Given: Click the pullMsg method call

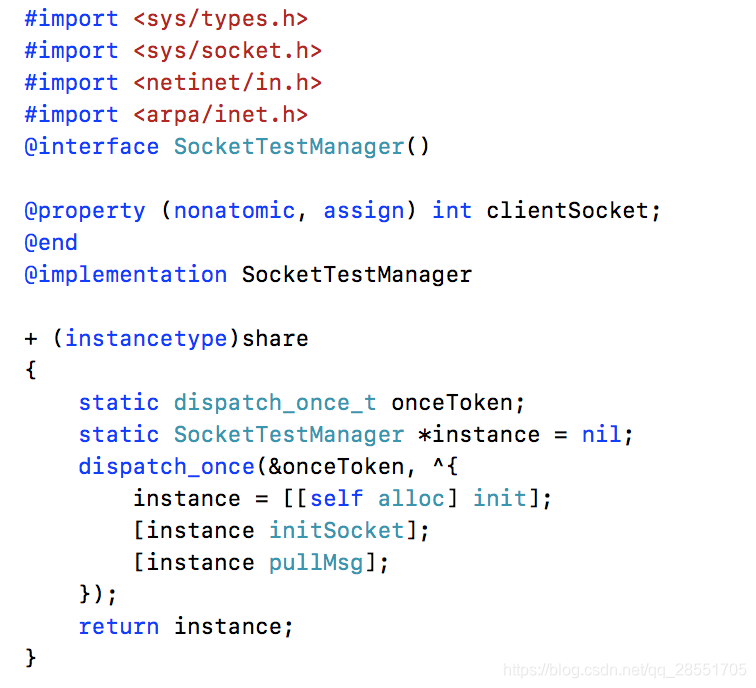Looking at the screenshot, I should point(316,563).
